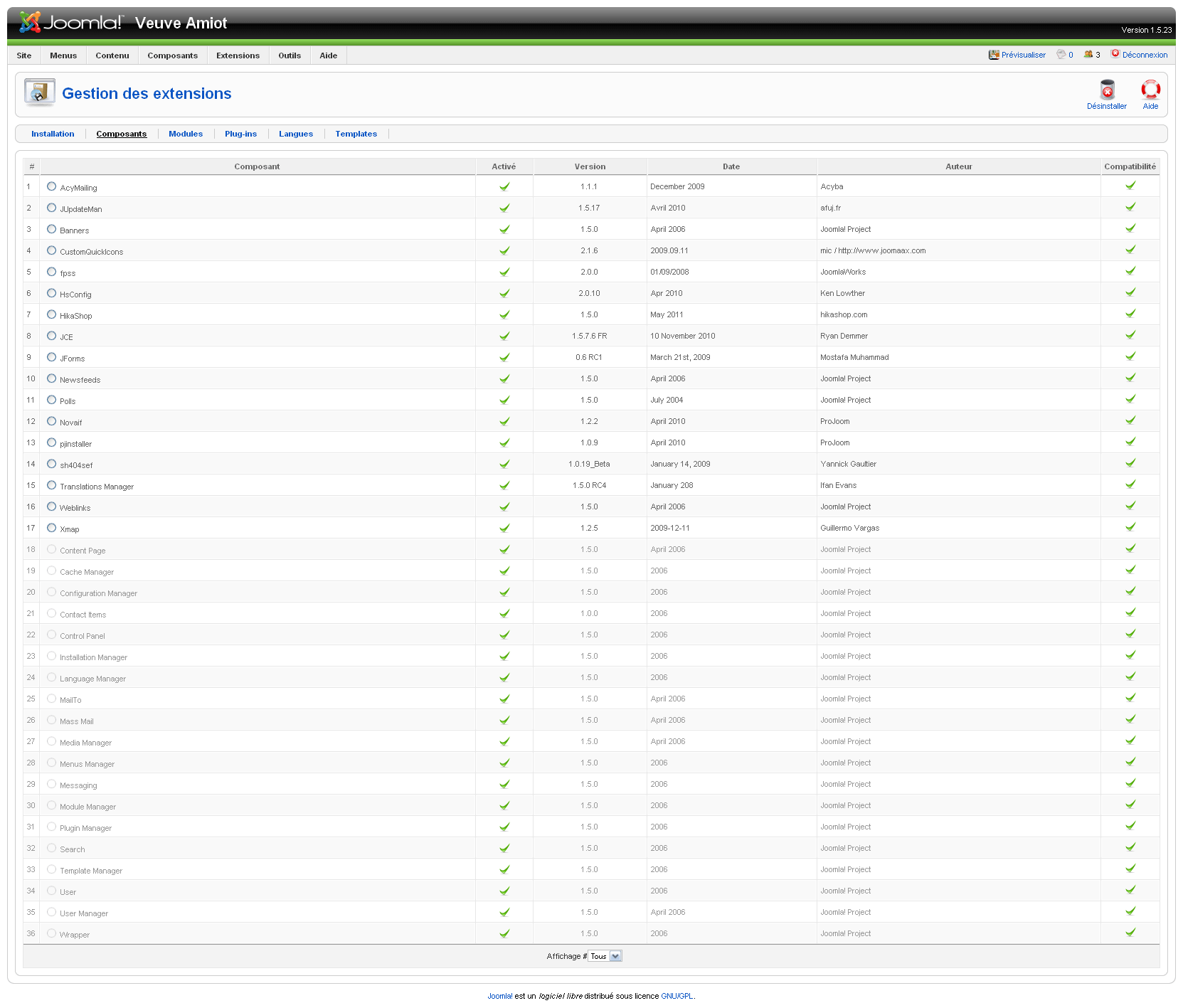Click the Déconnexion link
This screenshot has width=1183, height=1008.
pyautogui.click(x=1145, y=55)
